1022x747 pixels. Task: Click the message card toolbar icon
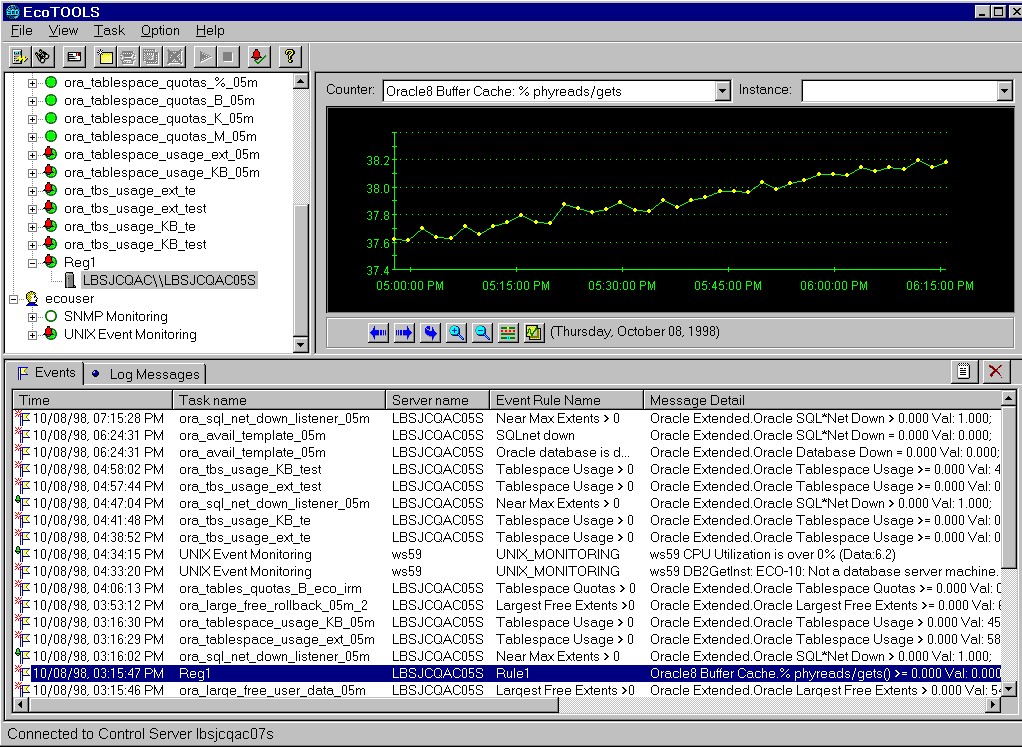pos(74,57)
